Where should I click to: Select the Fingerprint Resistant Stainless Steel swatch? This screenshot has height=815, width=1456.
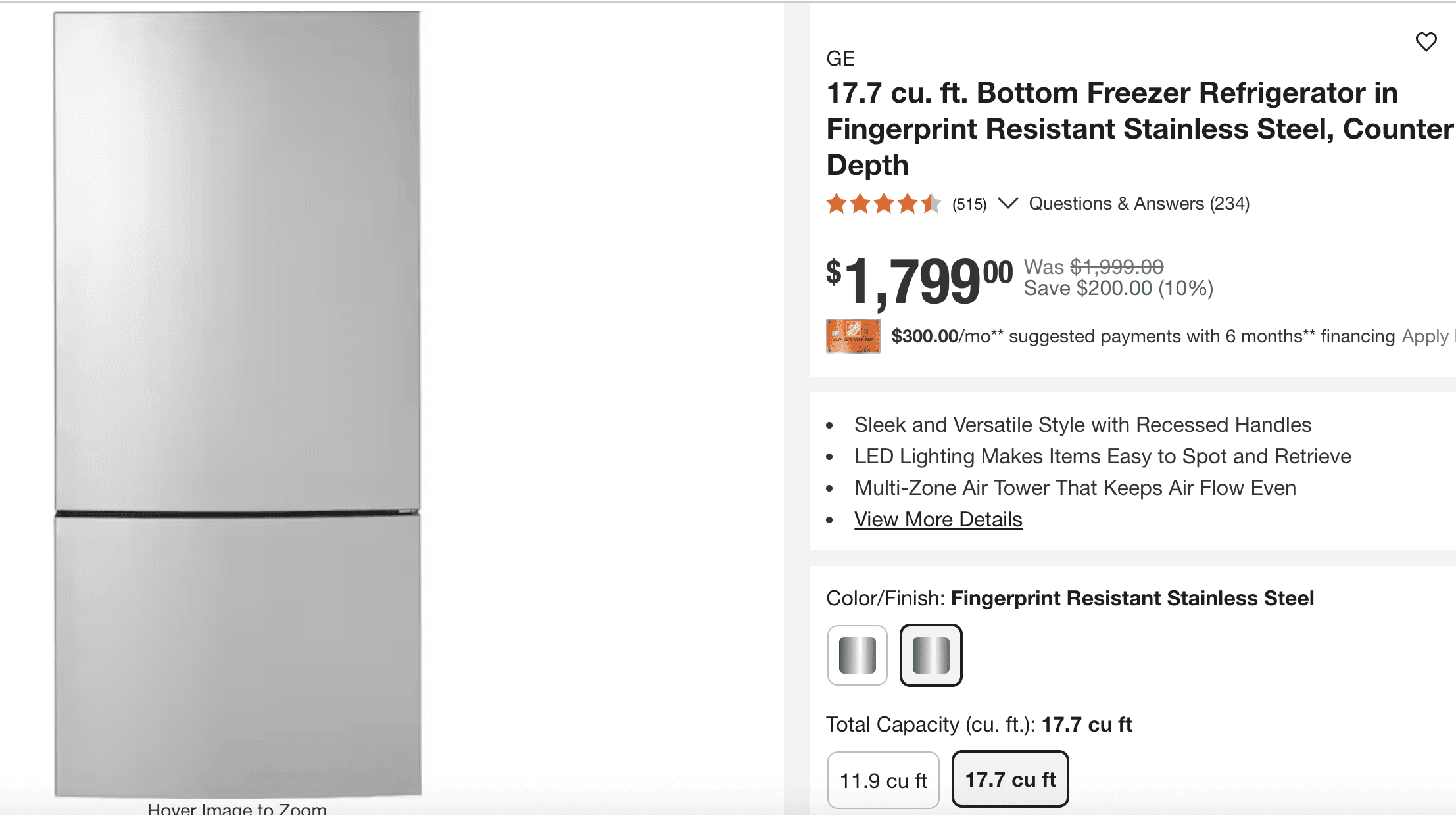[931, 655]
